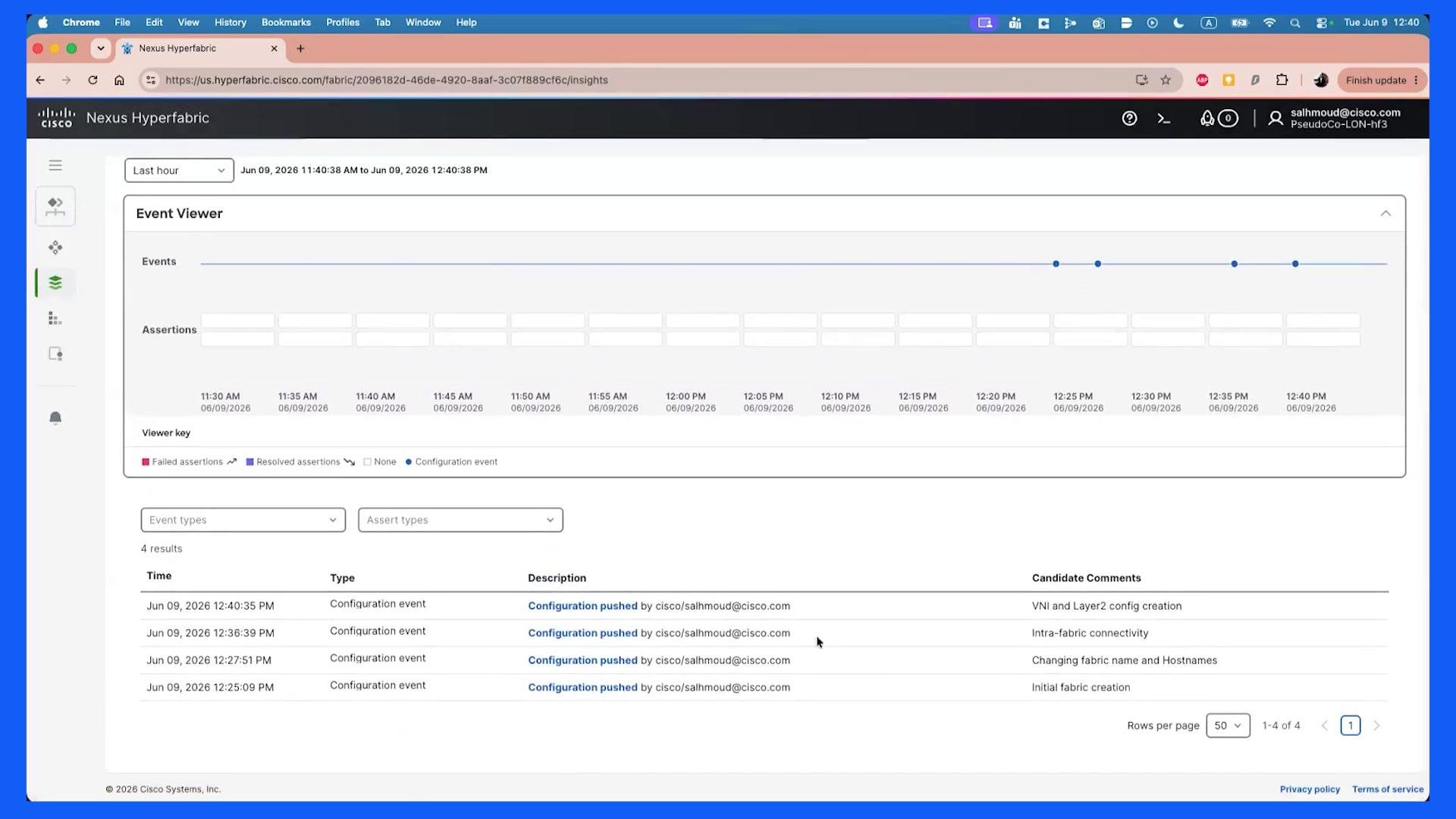
Task: Select the event marker near 12:25 PM
Action: [x=1056, y=264]
